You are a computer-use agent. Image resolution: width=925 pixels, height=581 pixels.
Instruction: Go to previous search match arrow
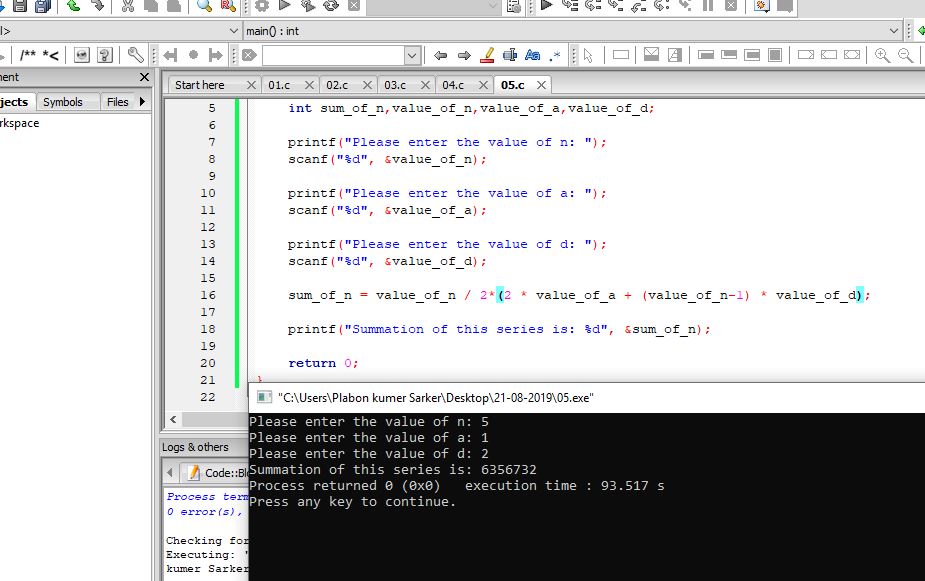click(440, 55)
